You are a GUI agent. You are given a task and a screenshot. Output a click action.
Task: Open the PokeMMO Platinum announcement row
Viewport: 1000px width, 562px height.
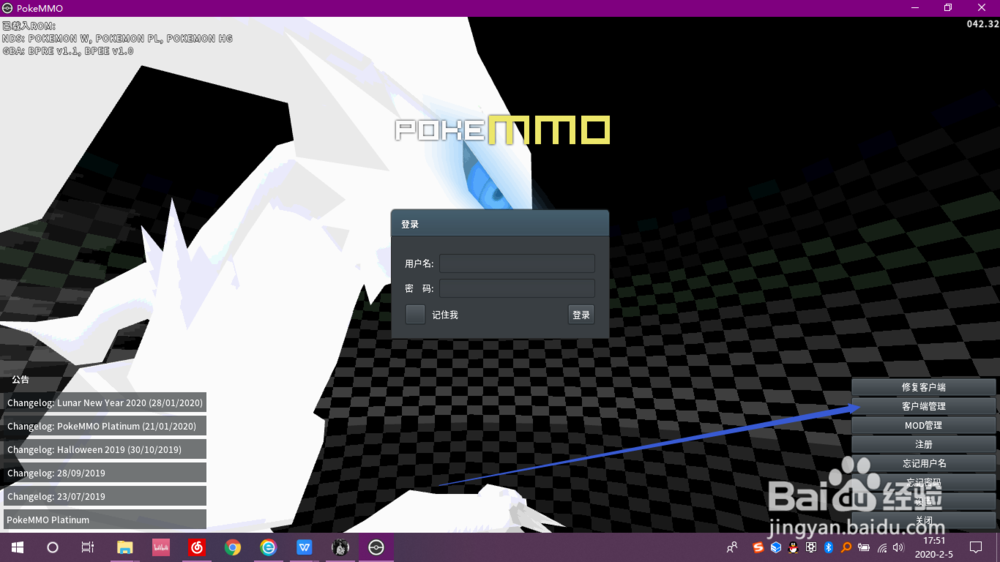tap(105, 519)
